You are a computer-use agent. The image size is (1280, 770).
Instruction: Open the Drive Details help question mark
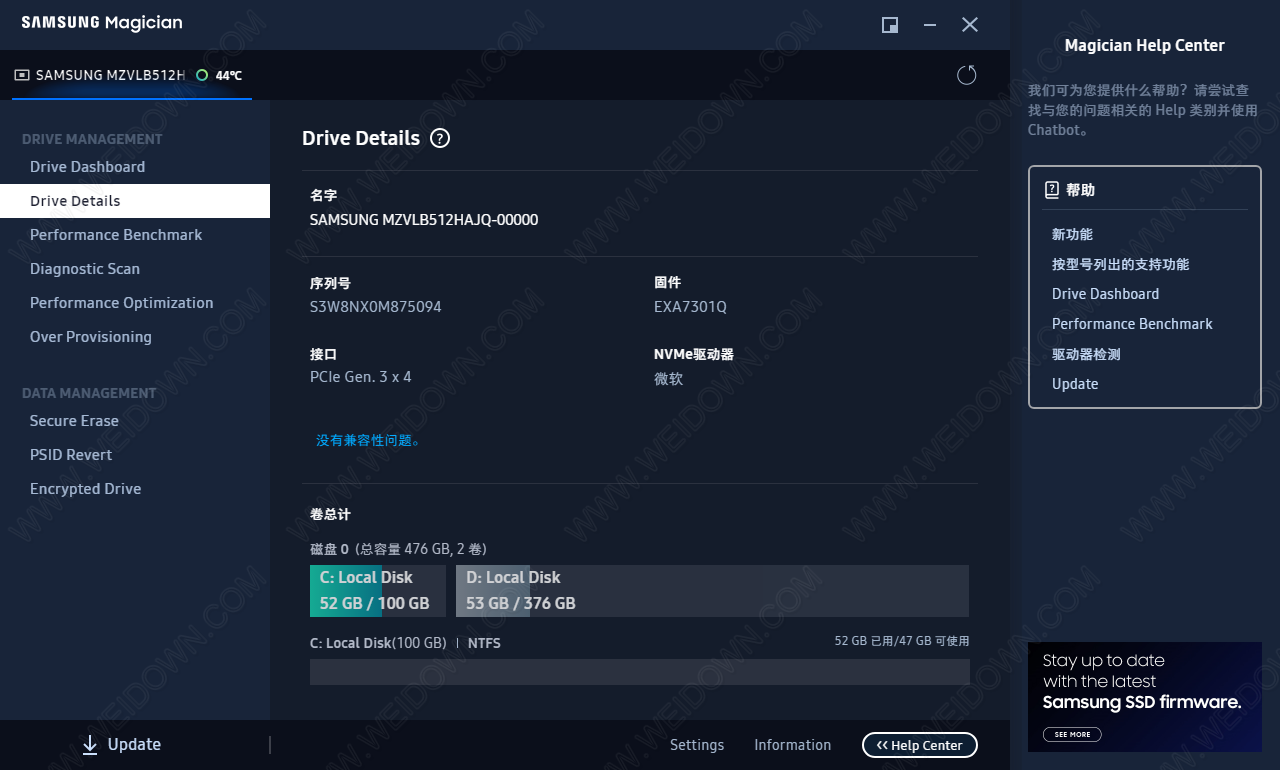click(x=440, y=139)
